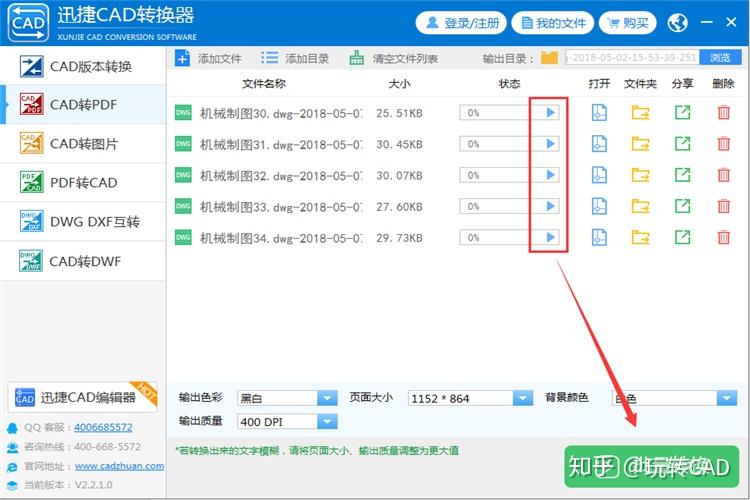Click 添加目录 list icon

(x=269, y=58)
